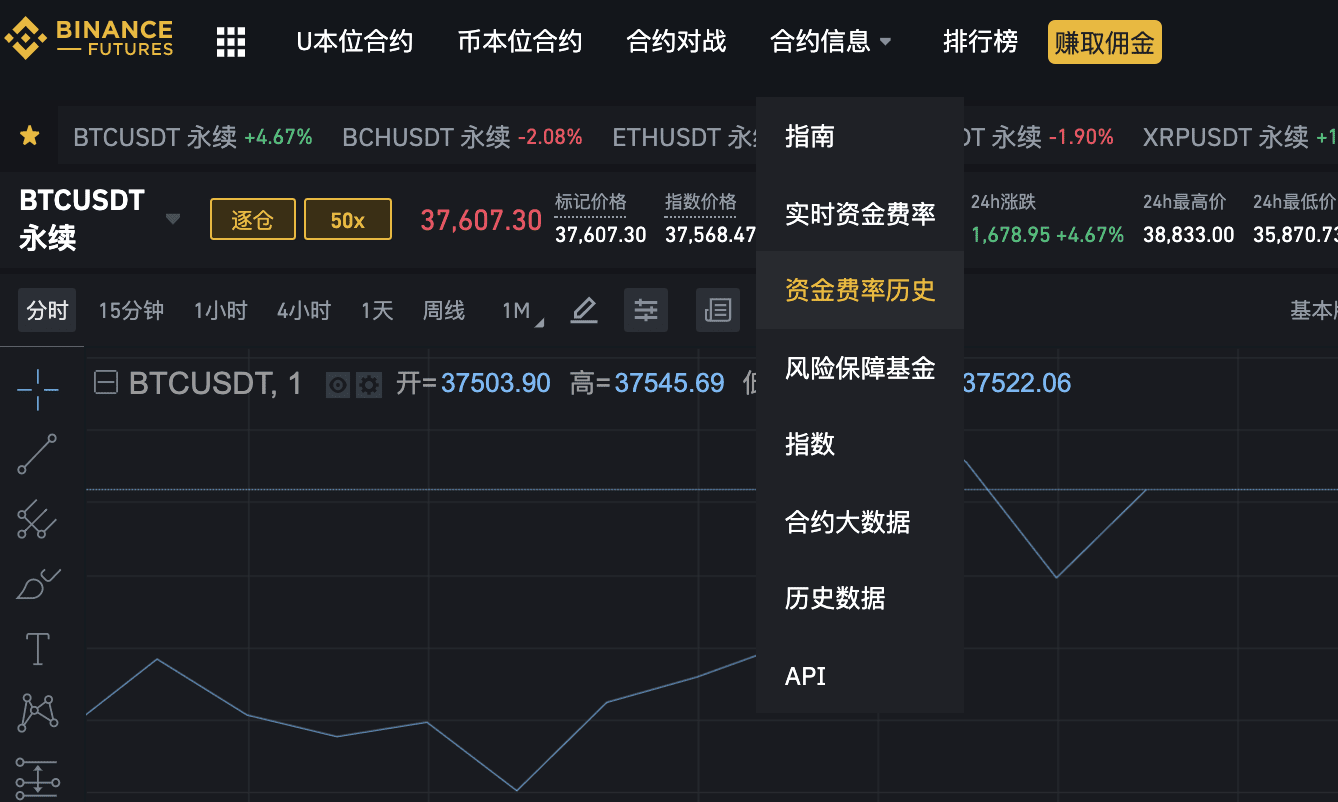Select the trend line drawing tool

click(x=37, y=454)
